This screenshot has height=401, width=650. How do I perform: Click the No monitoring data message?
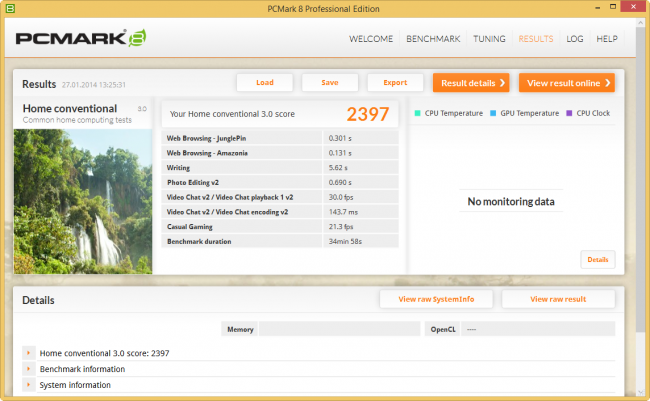(511, 202)
